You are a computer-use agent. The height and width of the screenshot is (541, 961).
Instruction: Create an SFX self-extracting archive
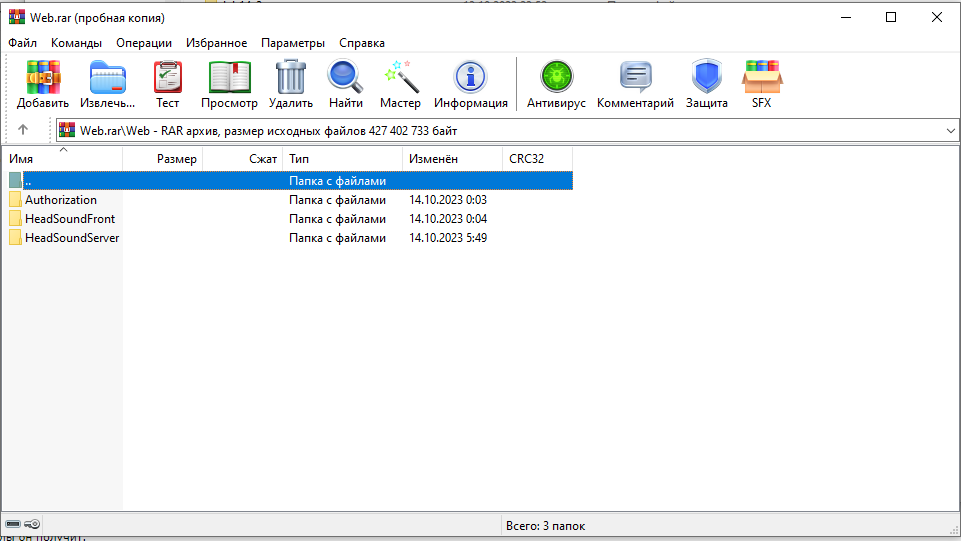(x=762, y=84)
